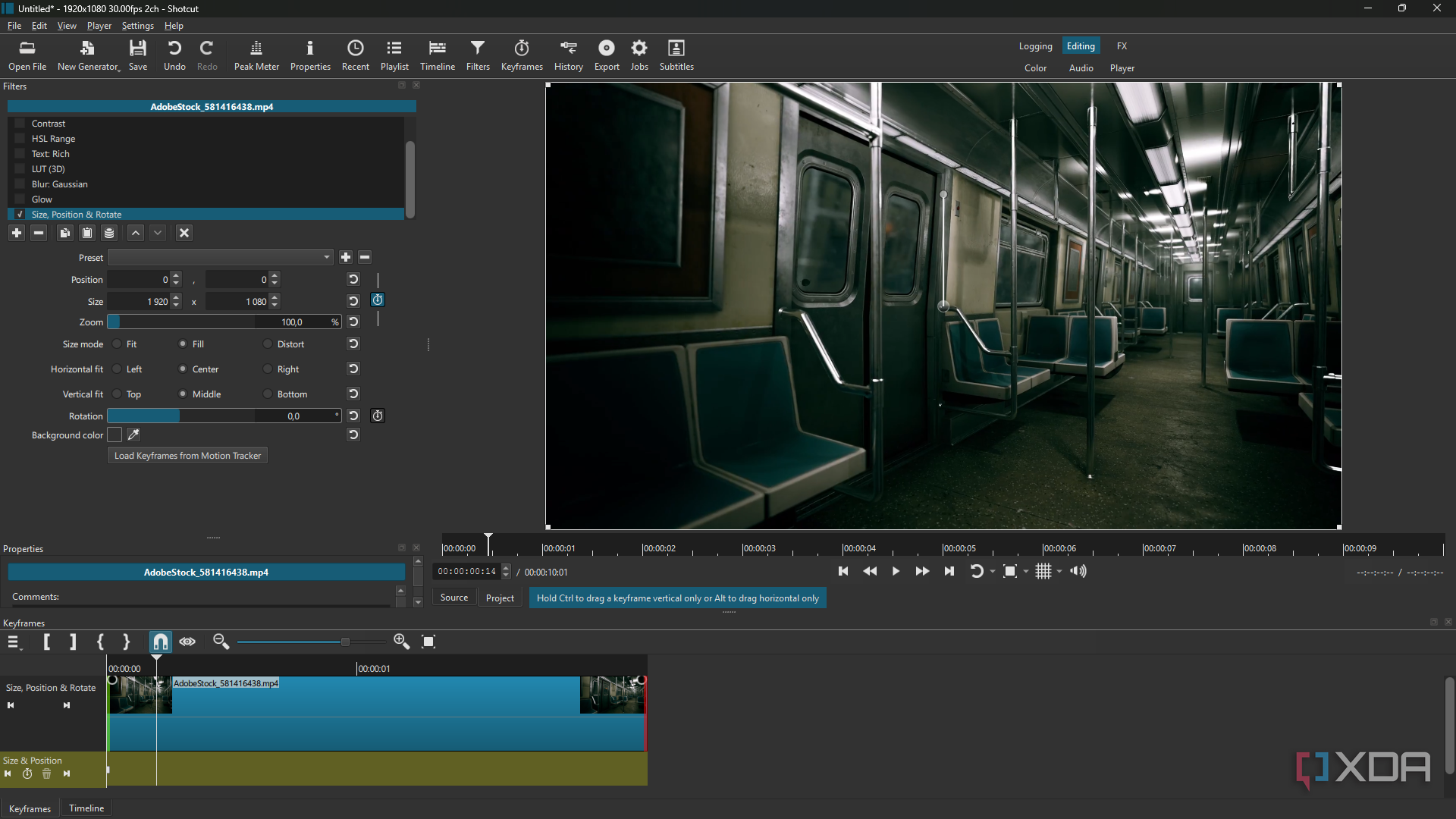The height and width of the screenshot is (819, 1456).
Task: Open the Properties panel from the toolbar
Action: [310, 55]
